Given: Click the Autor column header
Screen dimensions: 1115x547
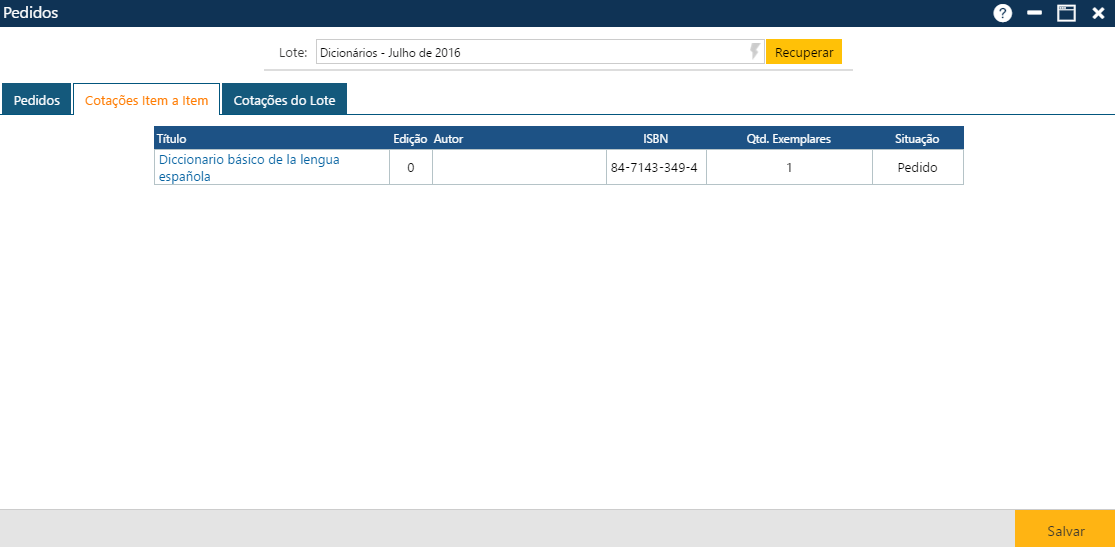Looking at the screenshot, I should [x=449, y=139].
